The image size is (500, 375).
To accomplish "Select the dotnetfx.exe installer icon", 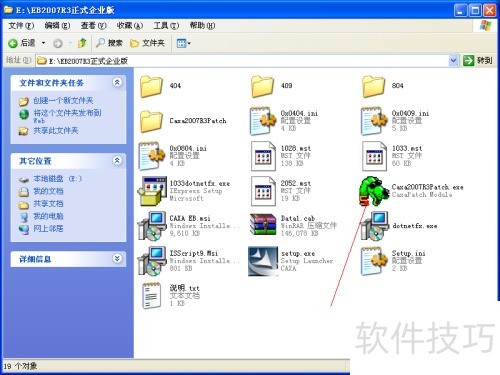I will (375, 226).
